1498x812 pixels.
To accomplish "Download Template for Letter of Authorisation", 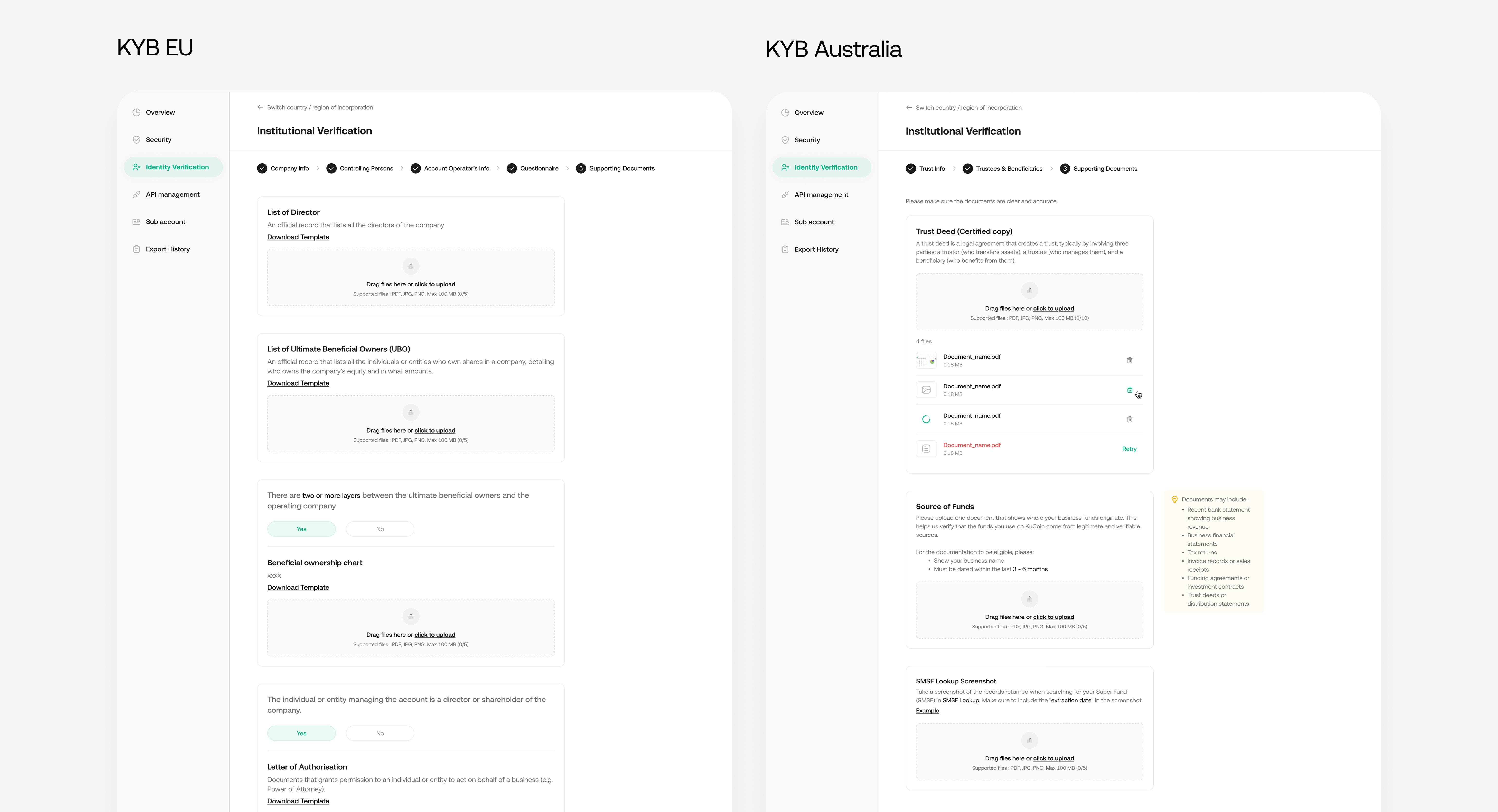I will click(298, 801).
